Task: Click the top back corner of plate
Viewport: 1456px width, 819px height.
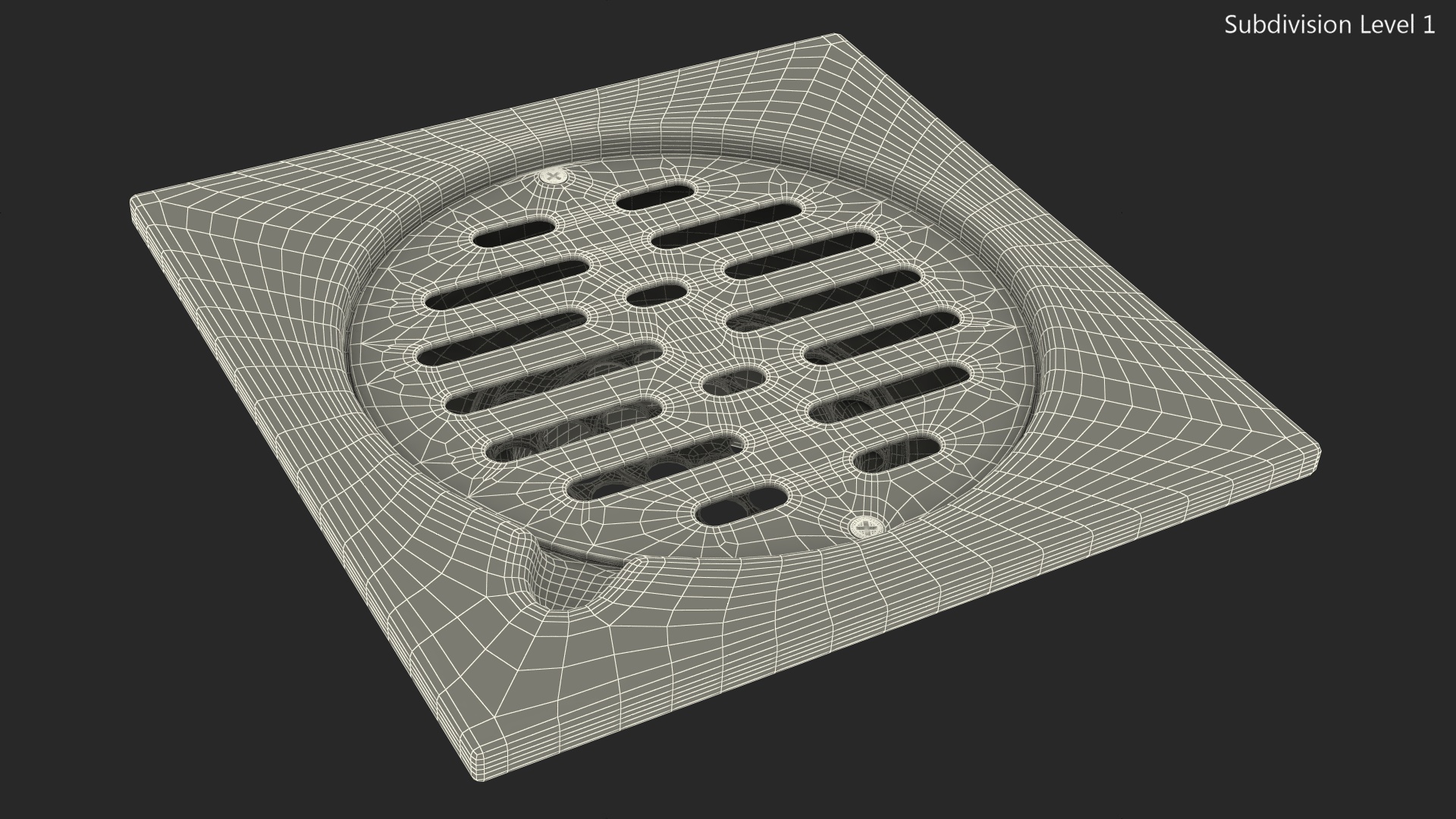Action: coord(834,36)
